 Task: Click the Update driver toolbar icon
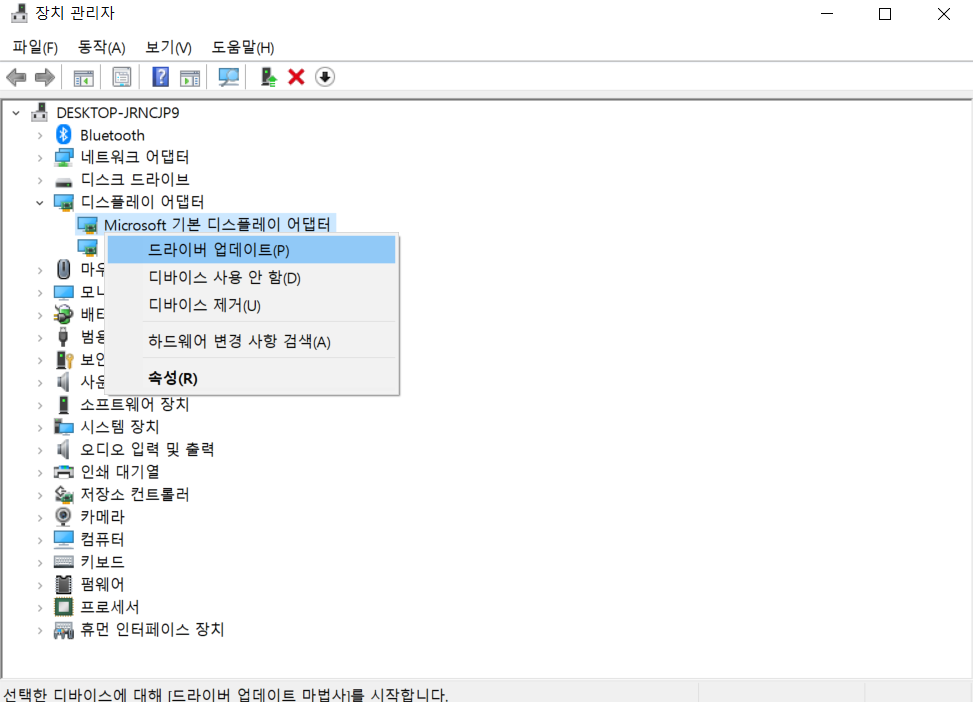[268, 77]
